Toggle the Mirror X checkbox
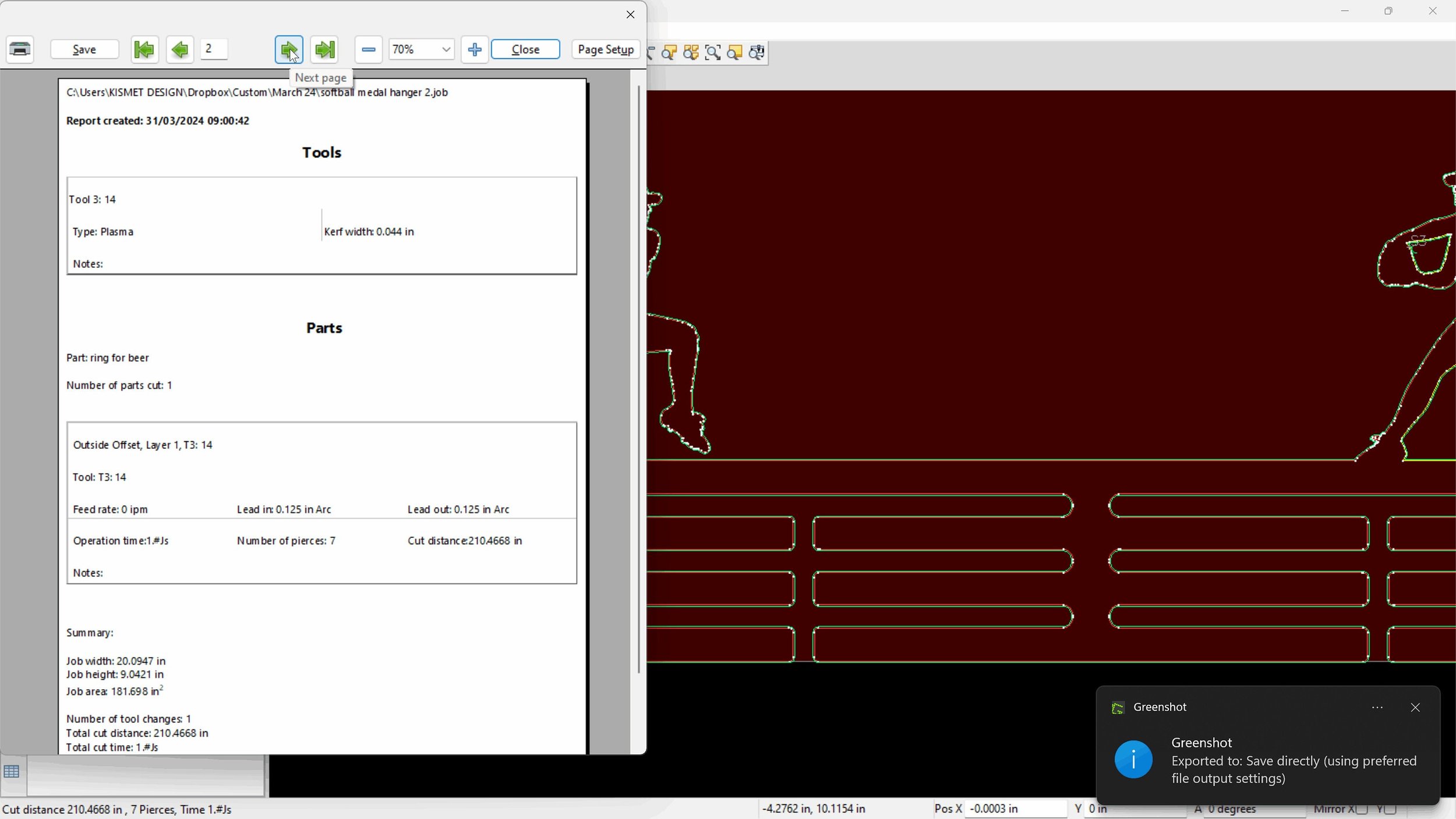The image size is (1456, 819). [1362, 809]
